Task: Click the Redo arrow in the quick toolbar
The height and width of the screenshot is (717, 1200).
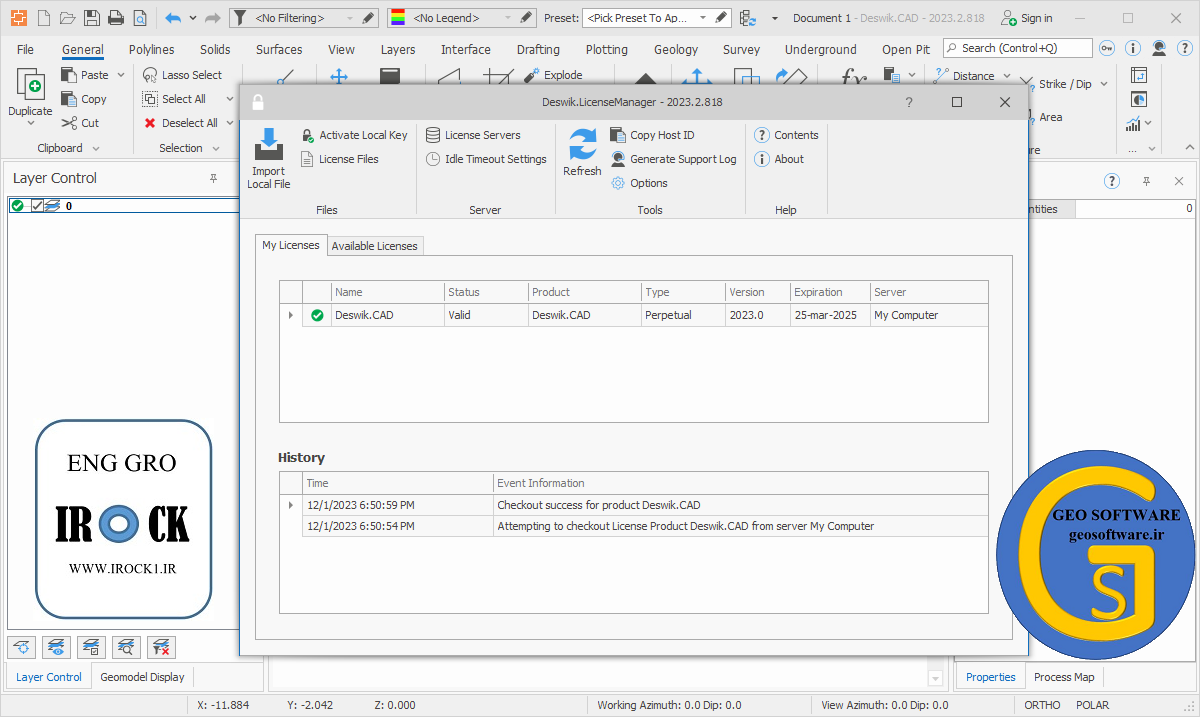Action: [x=212, y=18]
